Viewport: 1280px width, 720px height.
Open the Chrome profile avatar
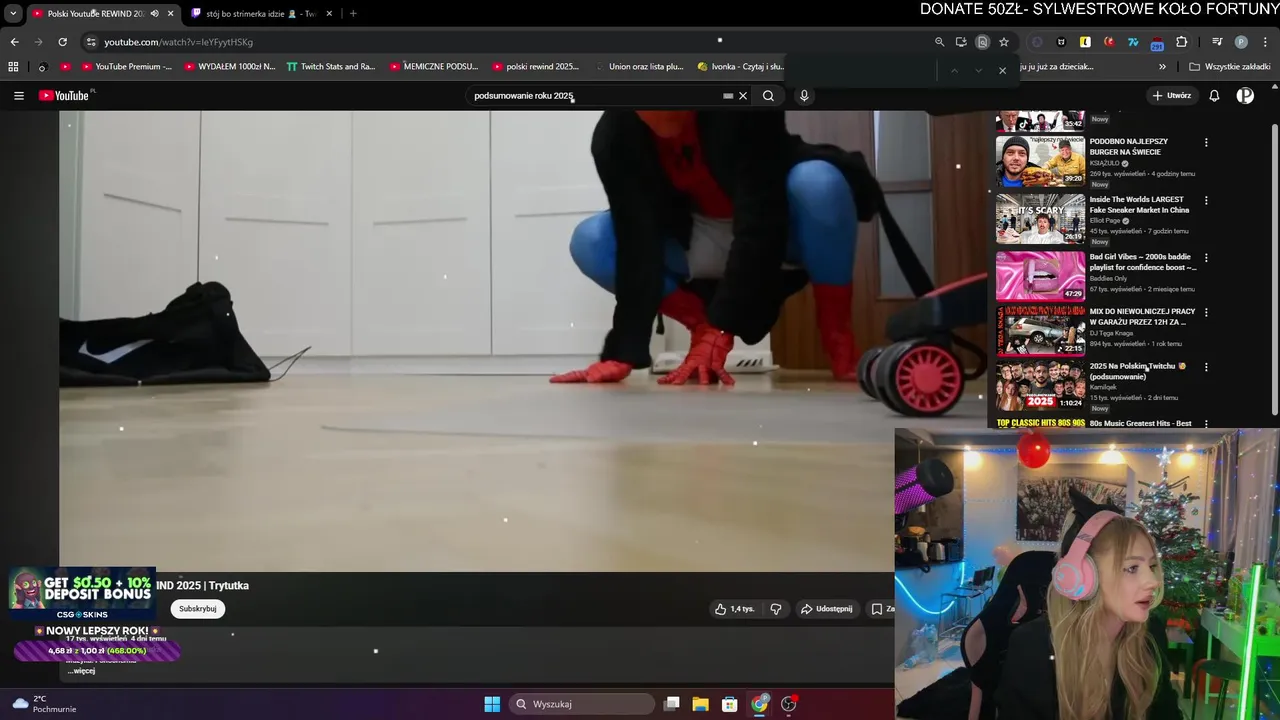(1241, 42)
